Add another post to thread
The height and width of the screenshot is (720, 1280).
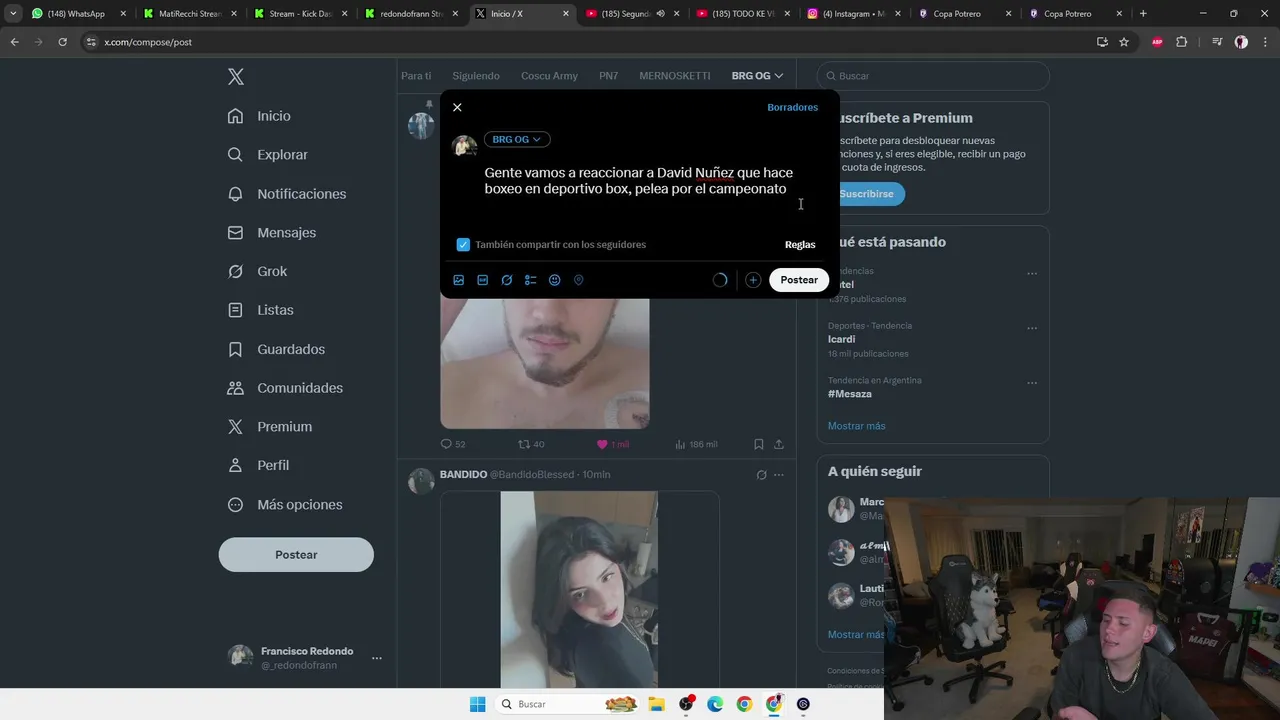[x=753, y=280]
